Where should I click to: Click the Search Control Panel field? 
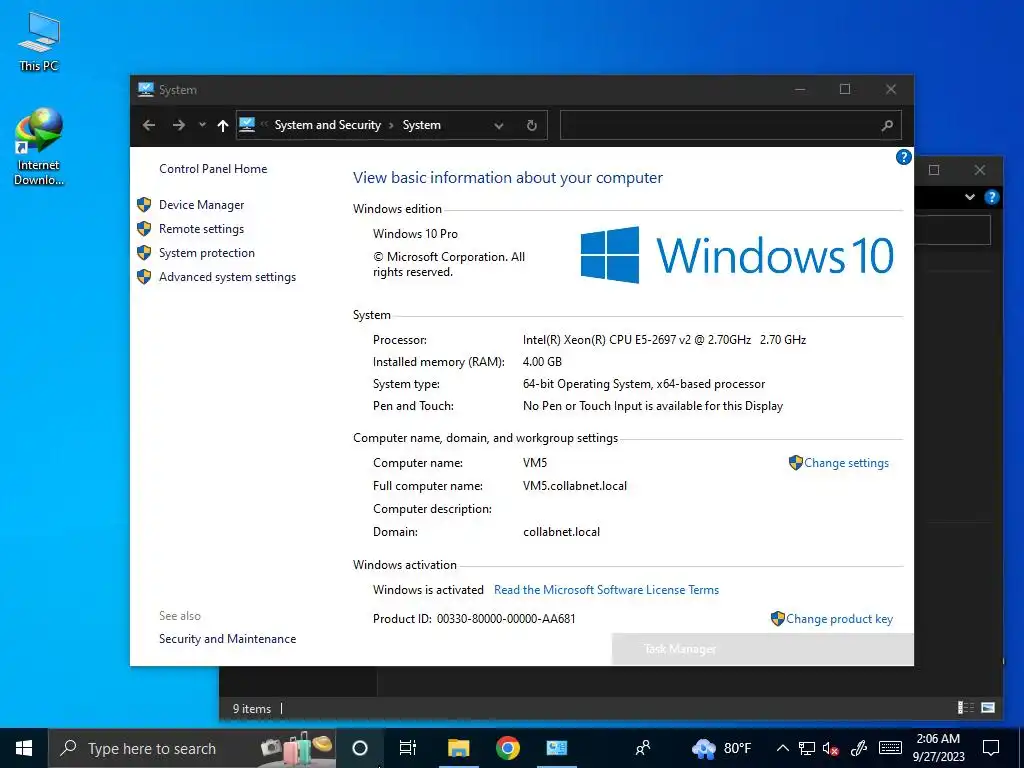pos(731,125)
